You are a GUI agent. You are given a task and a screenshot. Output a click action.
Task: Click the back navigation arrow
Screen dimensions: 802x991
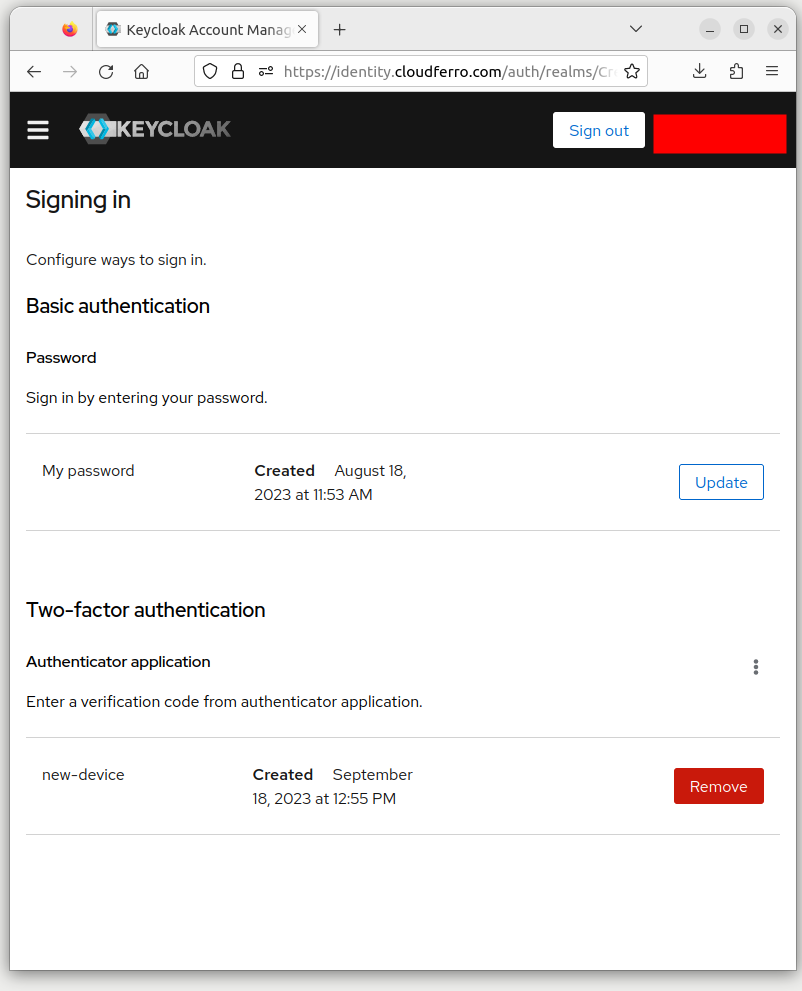click(34, 72)
